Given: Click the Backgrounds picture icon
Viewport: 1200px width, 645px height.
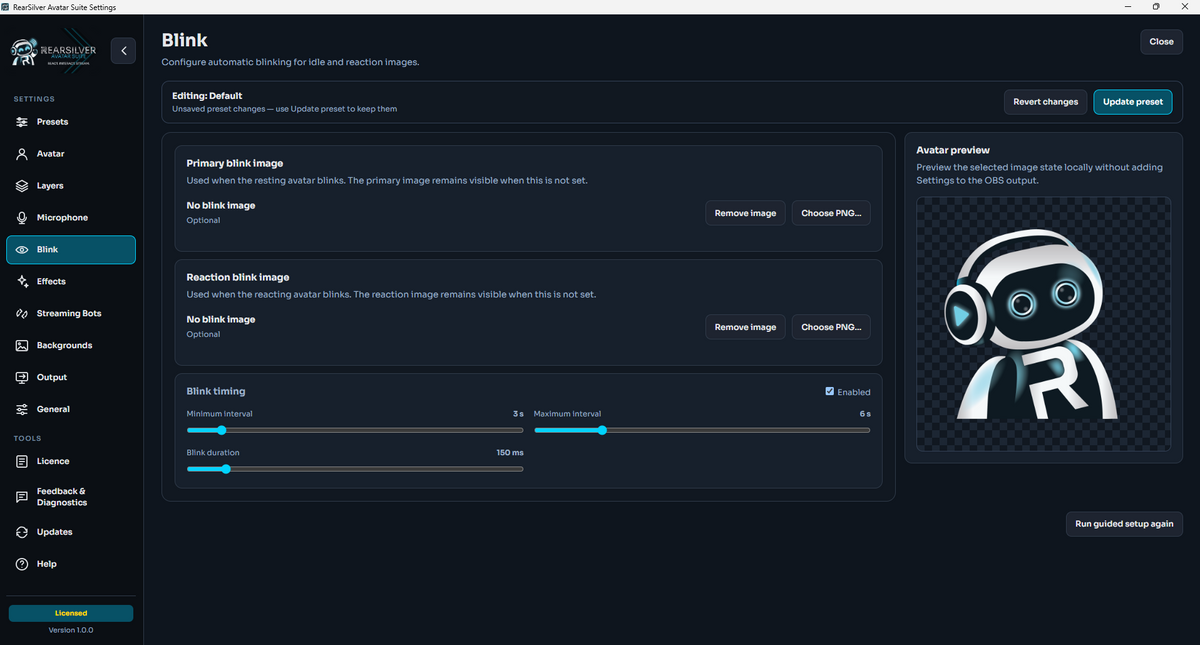Looking at the screenshot, I should tap(22, 346).
